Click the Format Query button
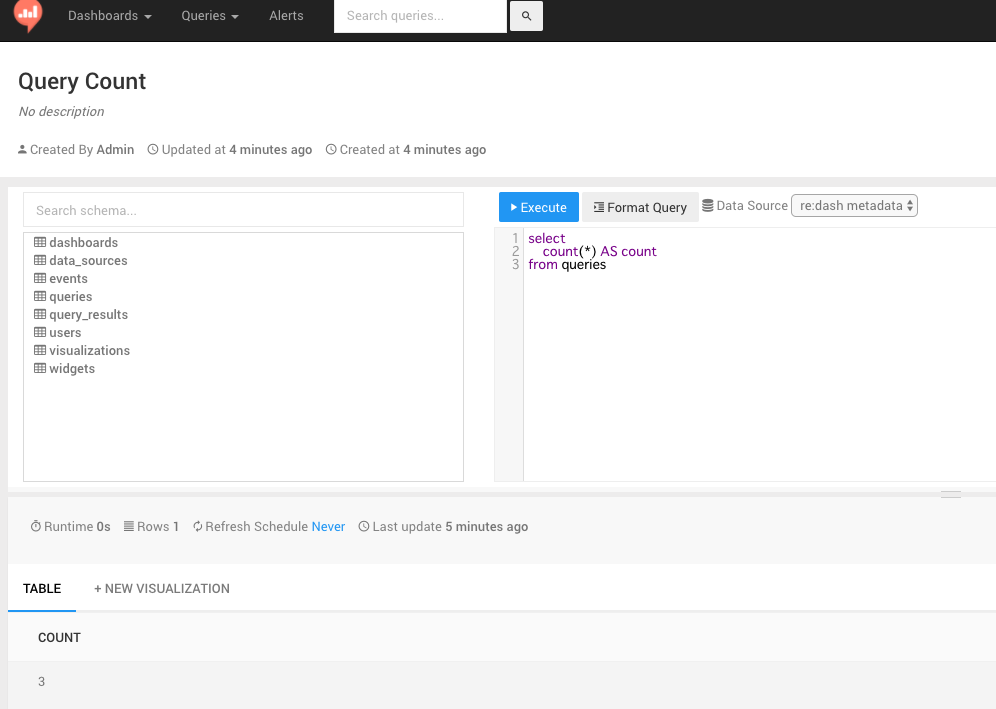 (640, 207)
